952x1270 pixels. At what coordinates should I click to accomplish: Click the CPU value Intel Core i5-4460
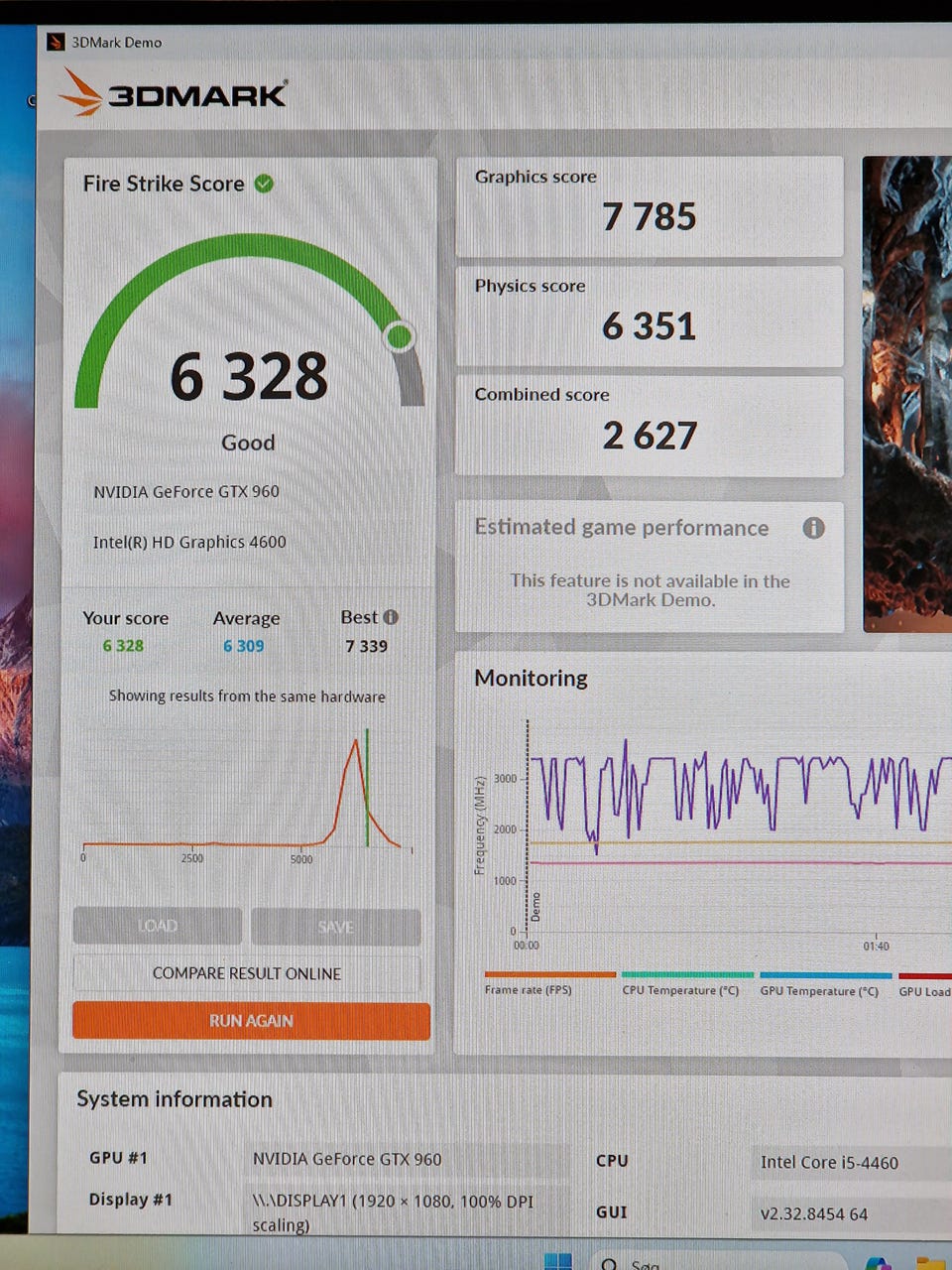click(829, 1162)
